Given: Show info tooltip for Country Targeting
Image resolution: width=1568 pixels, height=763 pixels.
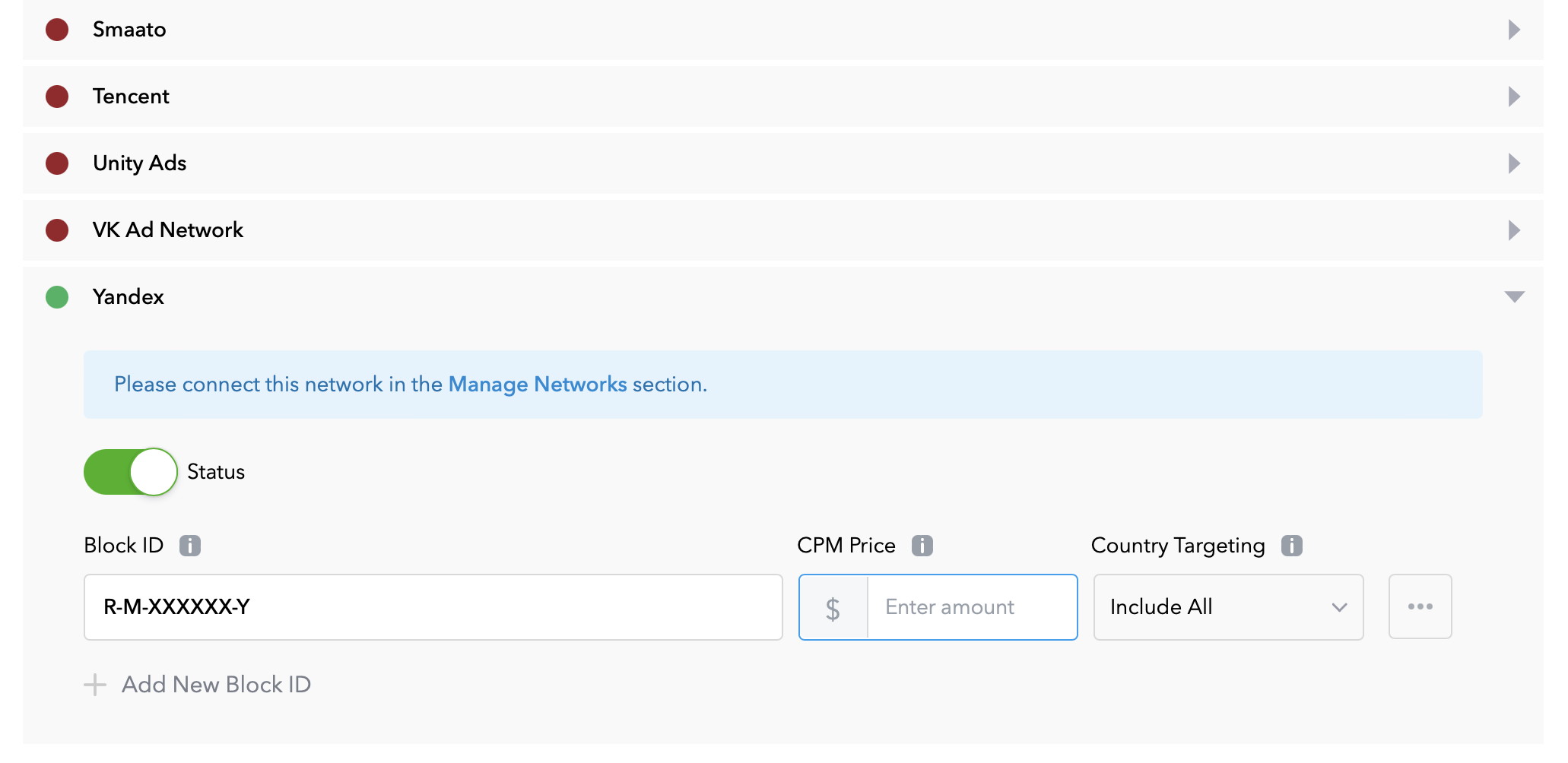Looking at the screenshot, I should coord(1292,546).
